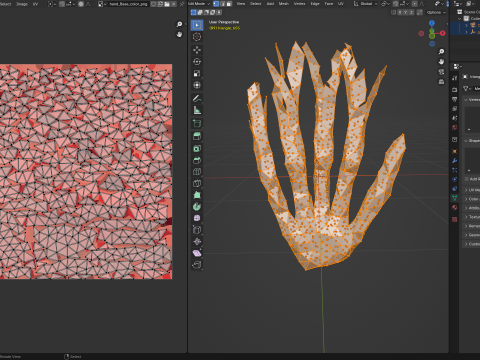Select the Shear tool

point(197,253)
